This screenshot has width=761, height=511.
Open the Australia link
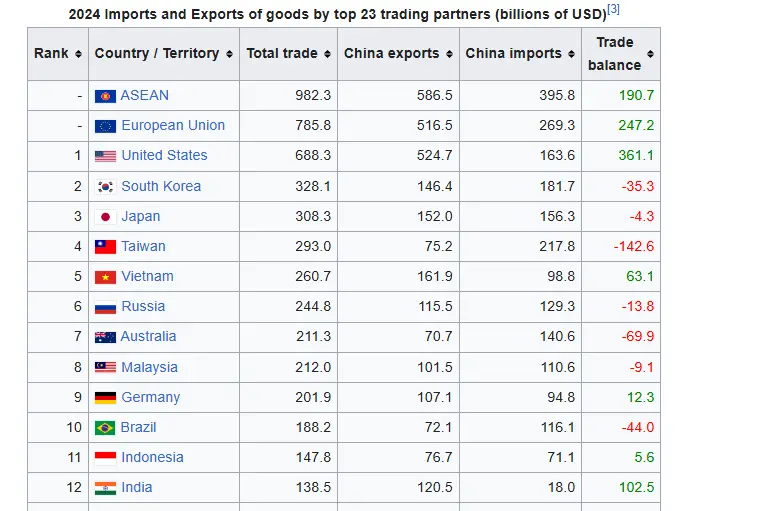tap(148, 336)
